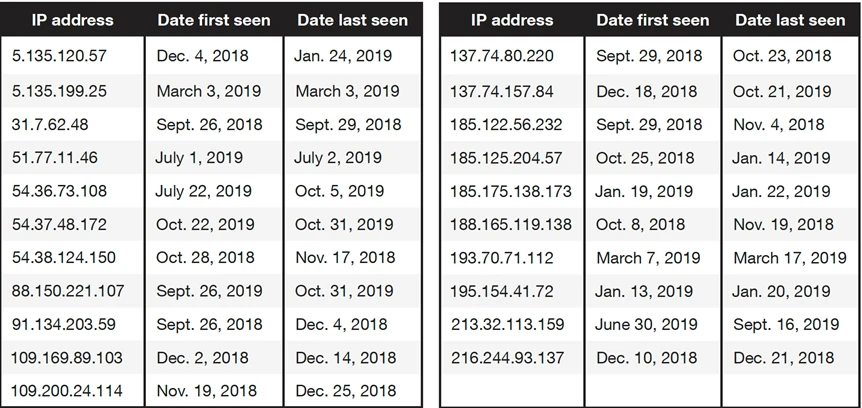Select the 51.77.11.46 IP entry
This screenshot has width=862, height=408.
point(55,158)
